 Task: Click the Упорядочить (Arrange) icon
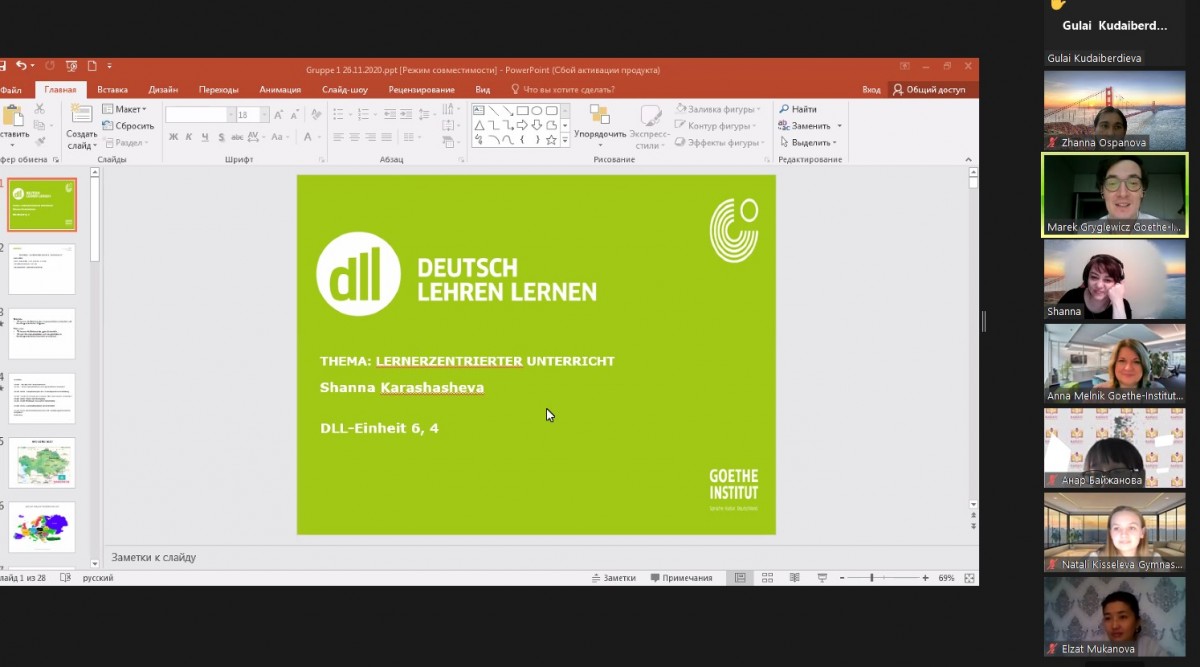click(599, 115)
